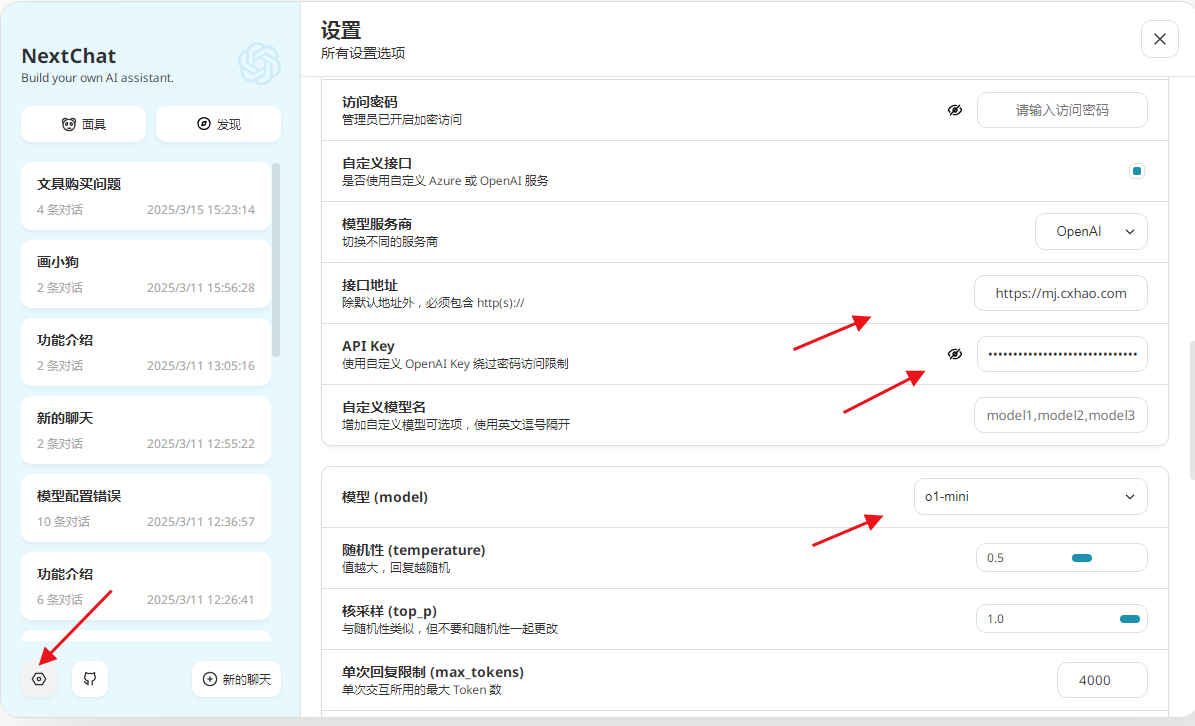1195x726 pixels.
Task: Click the settings page scrollbar on right edge
Action: [x=1192, y=411]
